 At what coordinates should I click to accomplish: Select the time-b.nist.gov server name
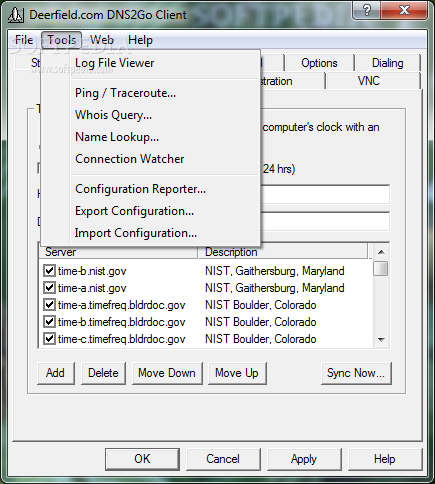click(x=92, y=271)
